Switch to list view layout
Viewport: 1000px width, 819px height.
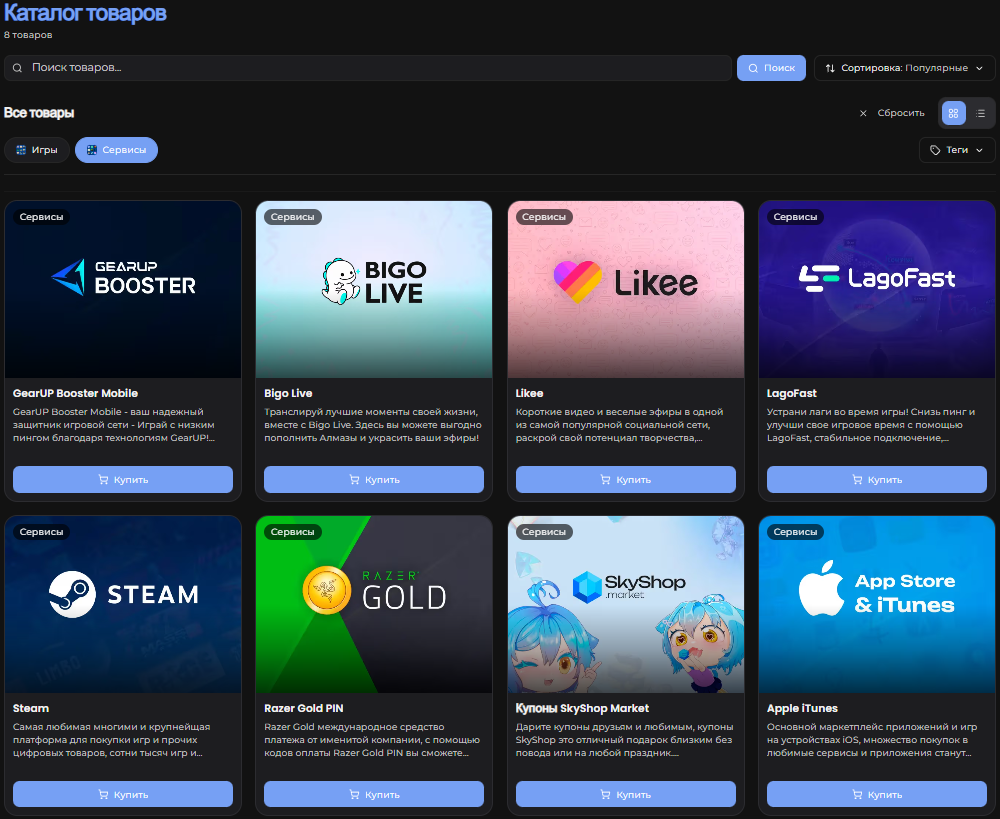coord(981,113)
